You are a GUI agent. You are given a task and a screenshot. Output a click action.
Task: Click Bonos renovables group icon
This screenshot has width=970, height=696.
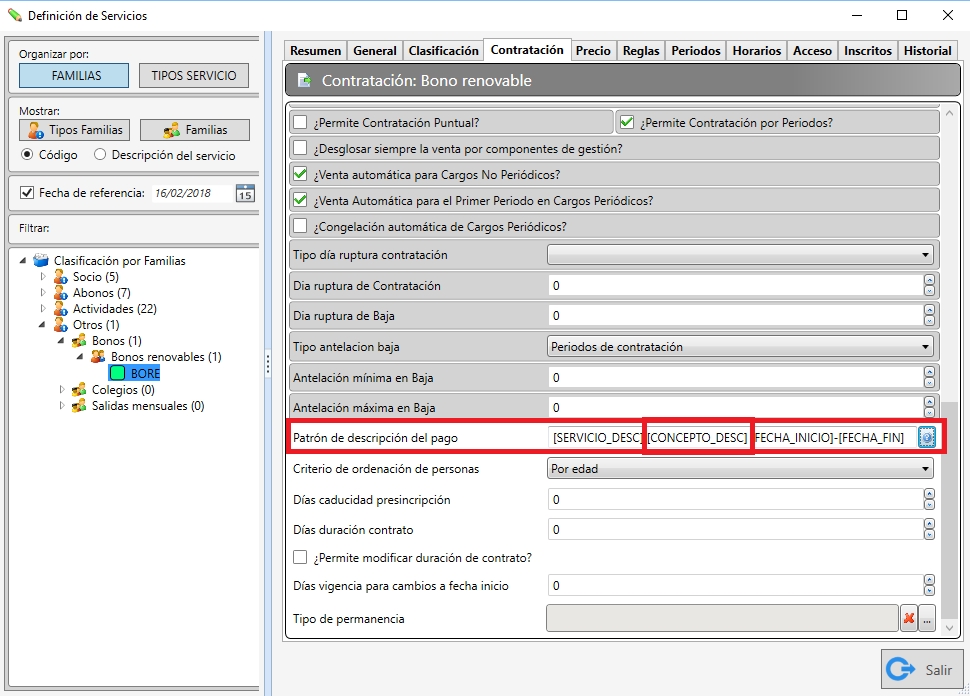click(x=98, y=357)
